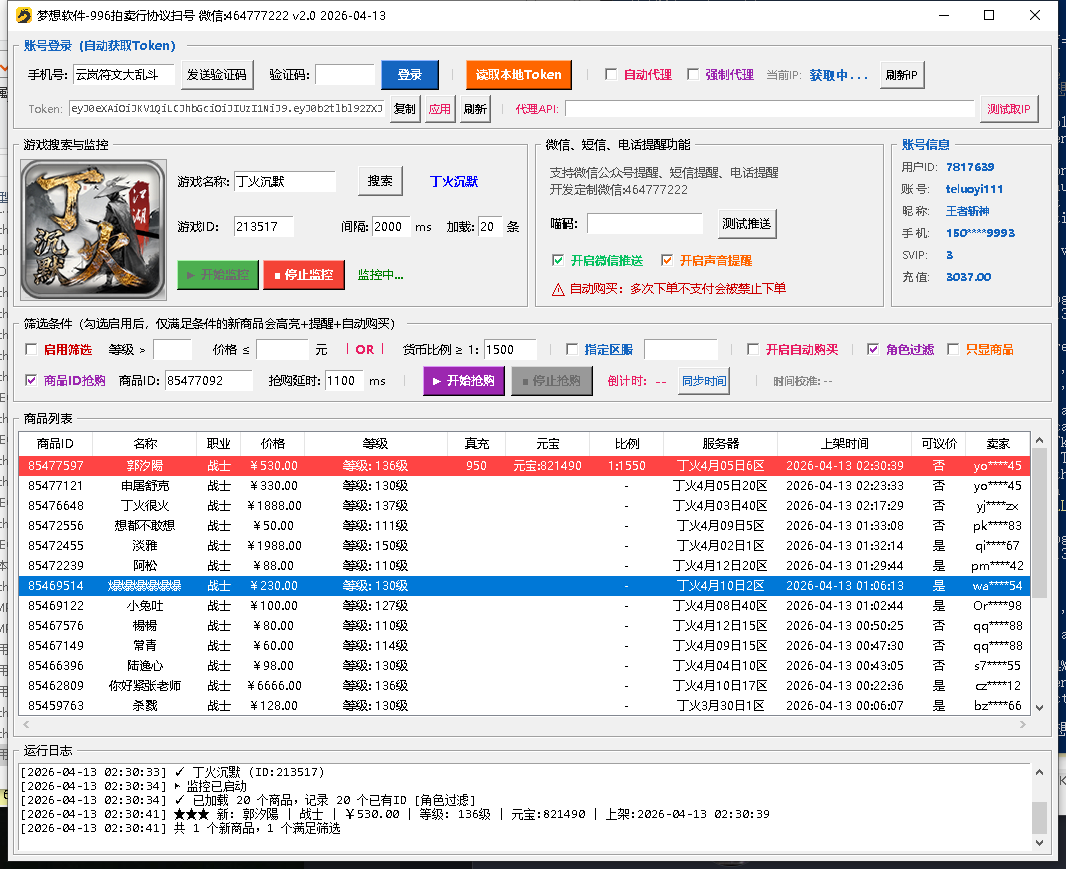This screenshot has width=1066, height=869.
Task: Sort list by 价格 column header
Action: click(x=272, y=443)
